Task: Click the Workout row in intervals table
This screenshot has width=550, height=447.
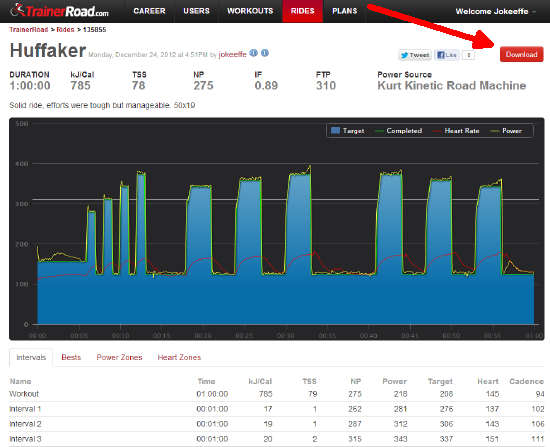Action: point(277,394)
